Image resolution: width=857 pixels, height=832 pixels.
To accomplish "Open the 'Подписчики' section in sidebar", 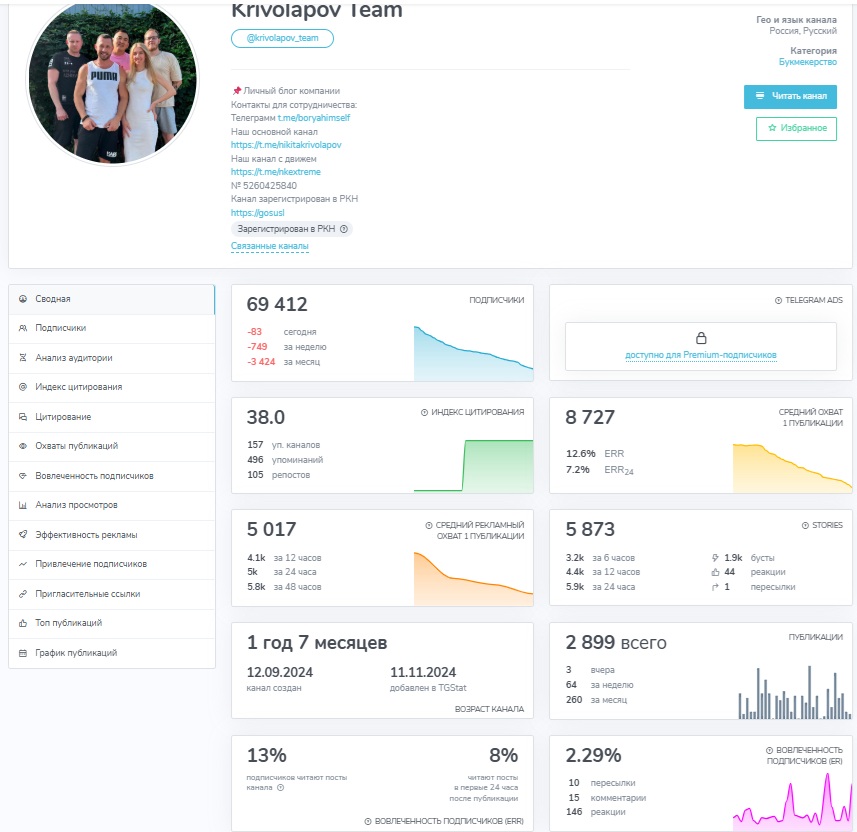I will pyautogui.click(x=61, y=328).
